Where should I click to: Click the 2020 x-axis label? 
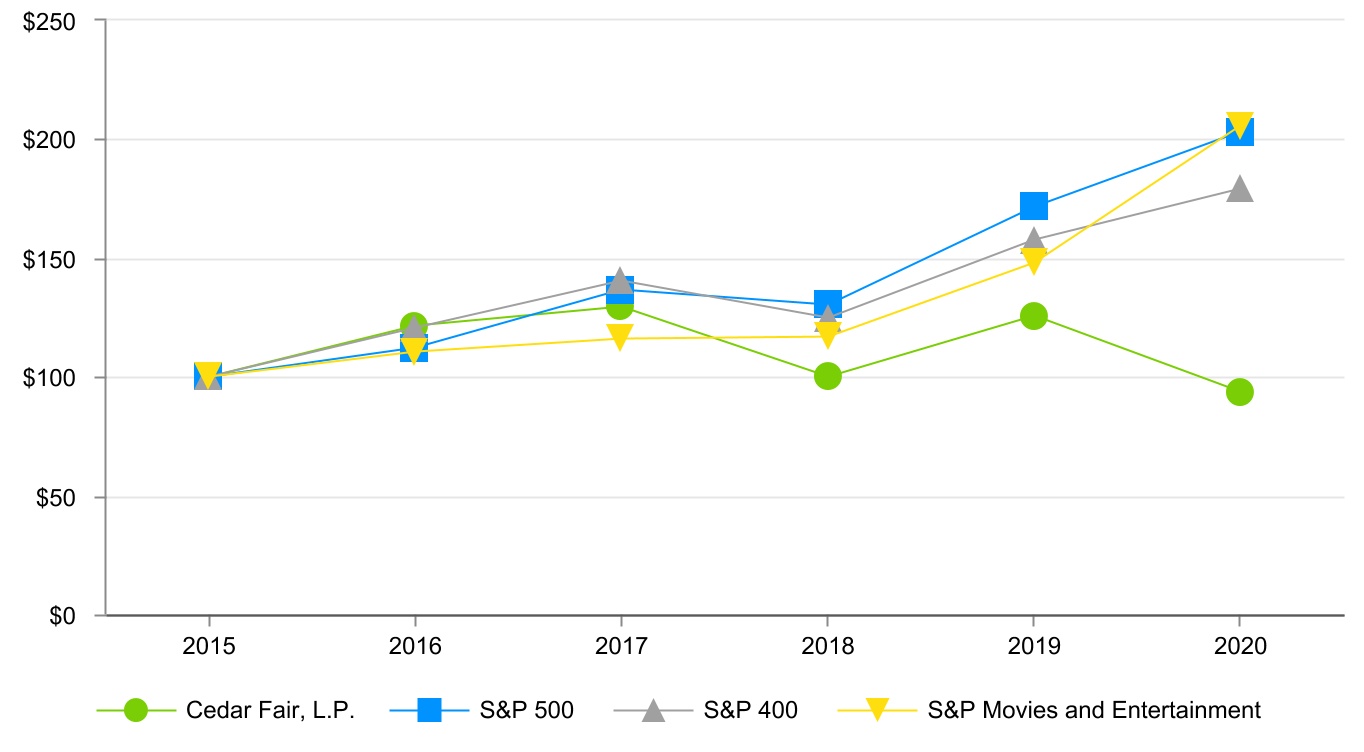[1239, 647]
